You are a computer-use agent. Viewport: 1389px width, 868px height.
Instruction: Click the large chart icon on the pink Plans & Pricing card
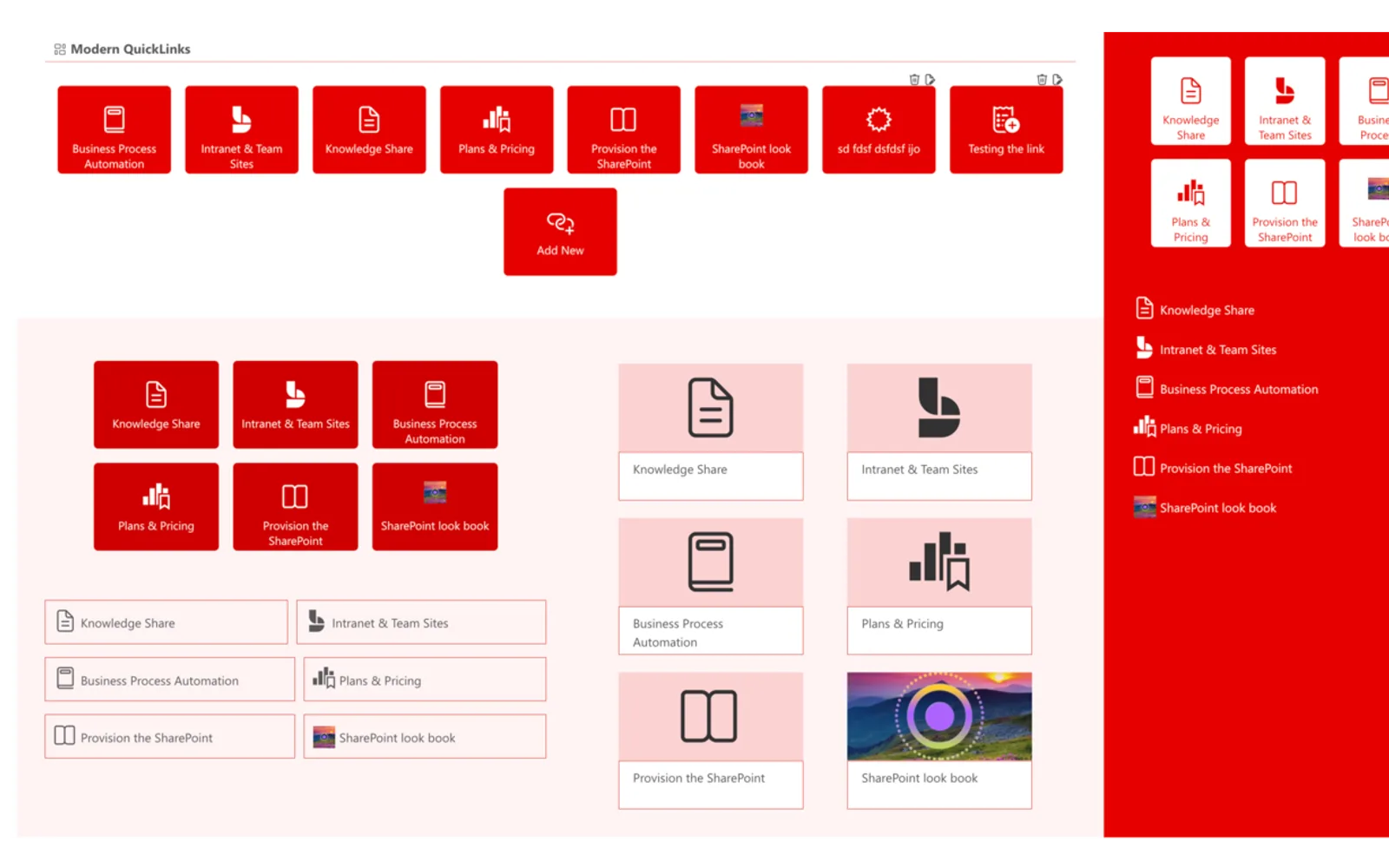coord(939,562)
